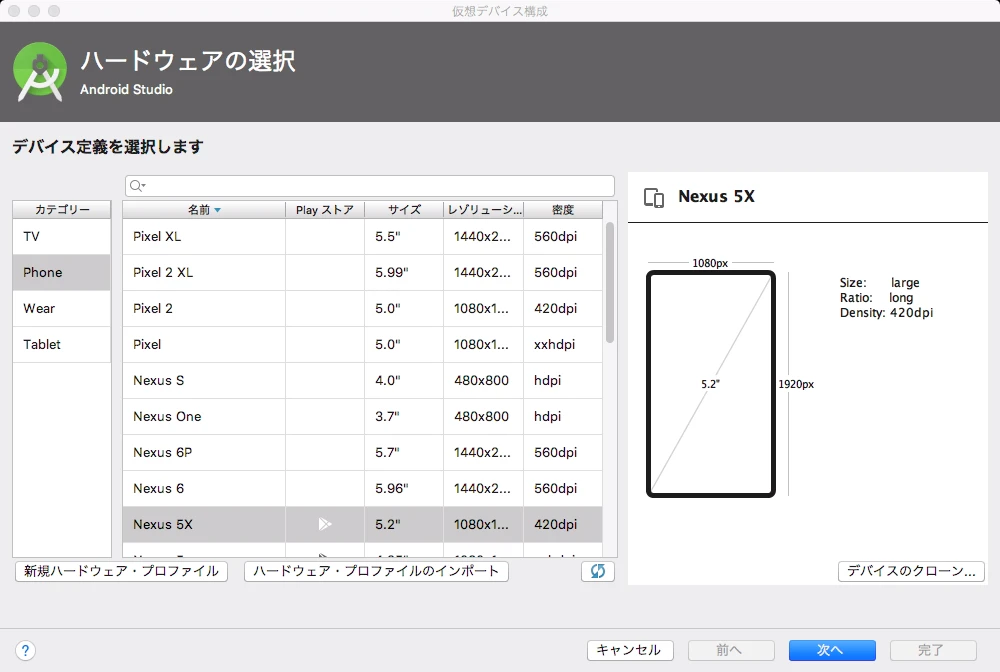Click the 4.0" size cell

(x=404, y=381)
